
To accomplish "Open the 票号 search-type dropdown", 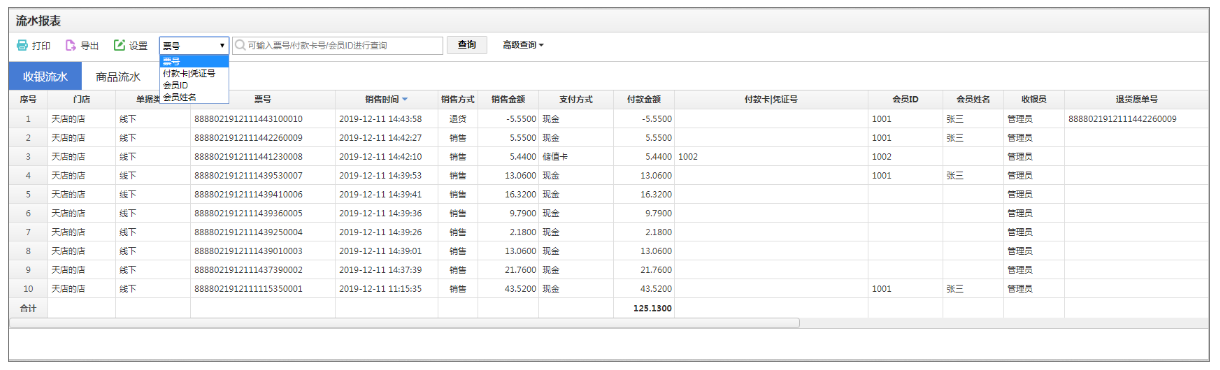I will [x=194, y=46].
